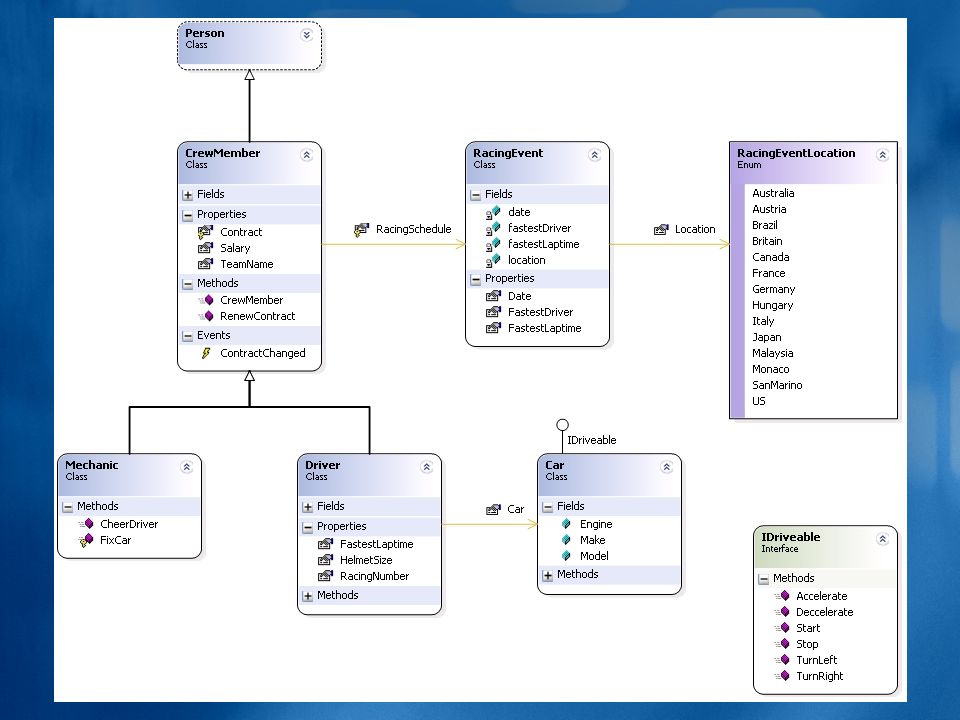Click the RacingSchedule association property icon
Screen dimensions: 960x720
coord(361,230)
